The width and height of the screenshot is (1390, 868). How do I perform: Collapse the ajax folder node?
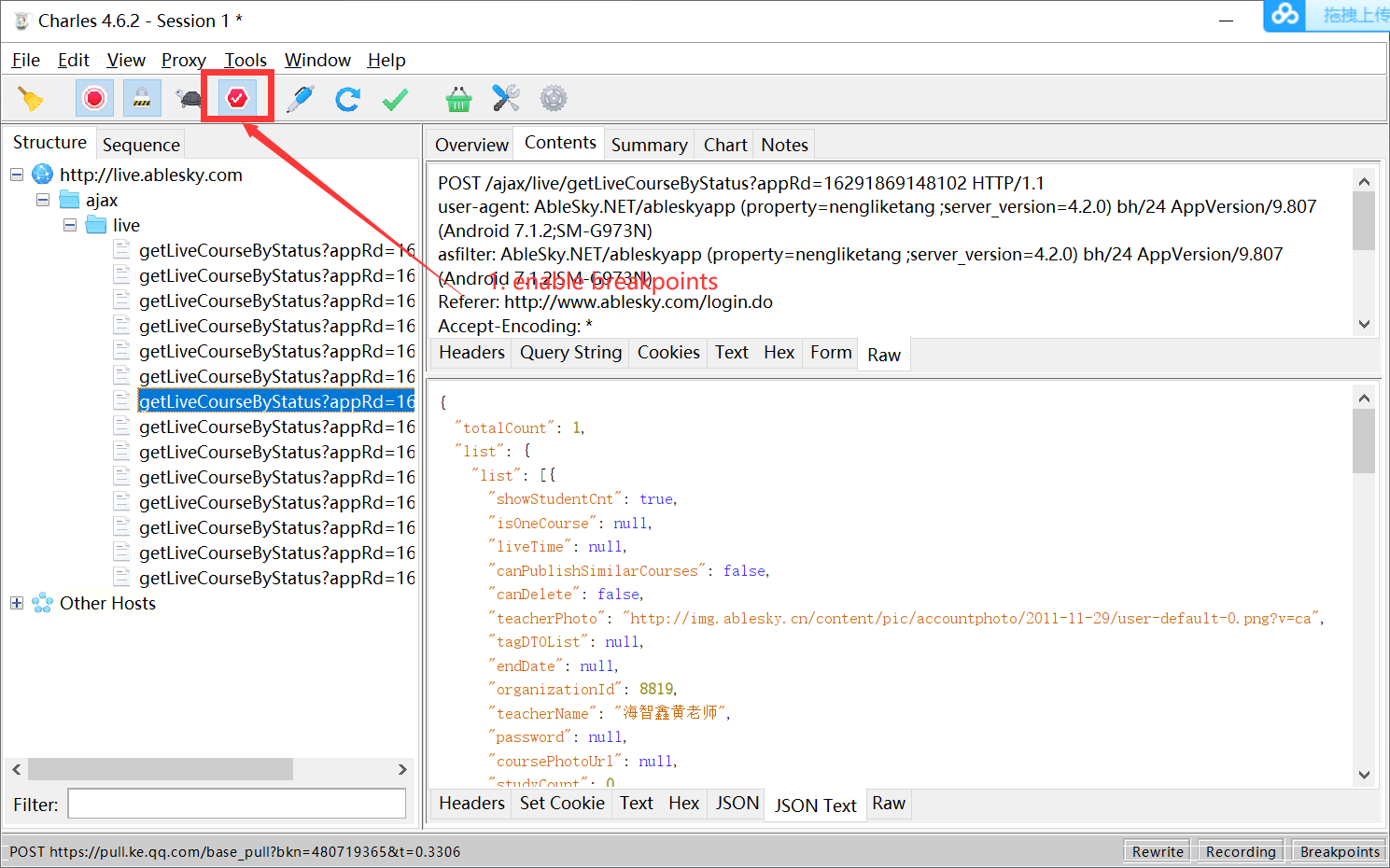[43, 200]
